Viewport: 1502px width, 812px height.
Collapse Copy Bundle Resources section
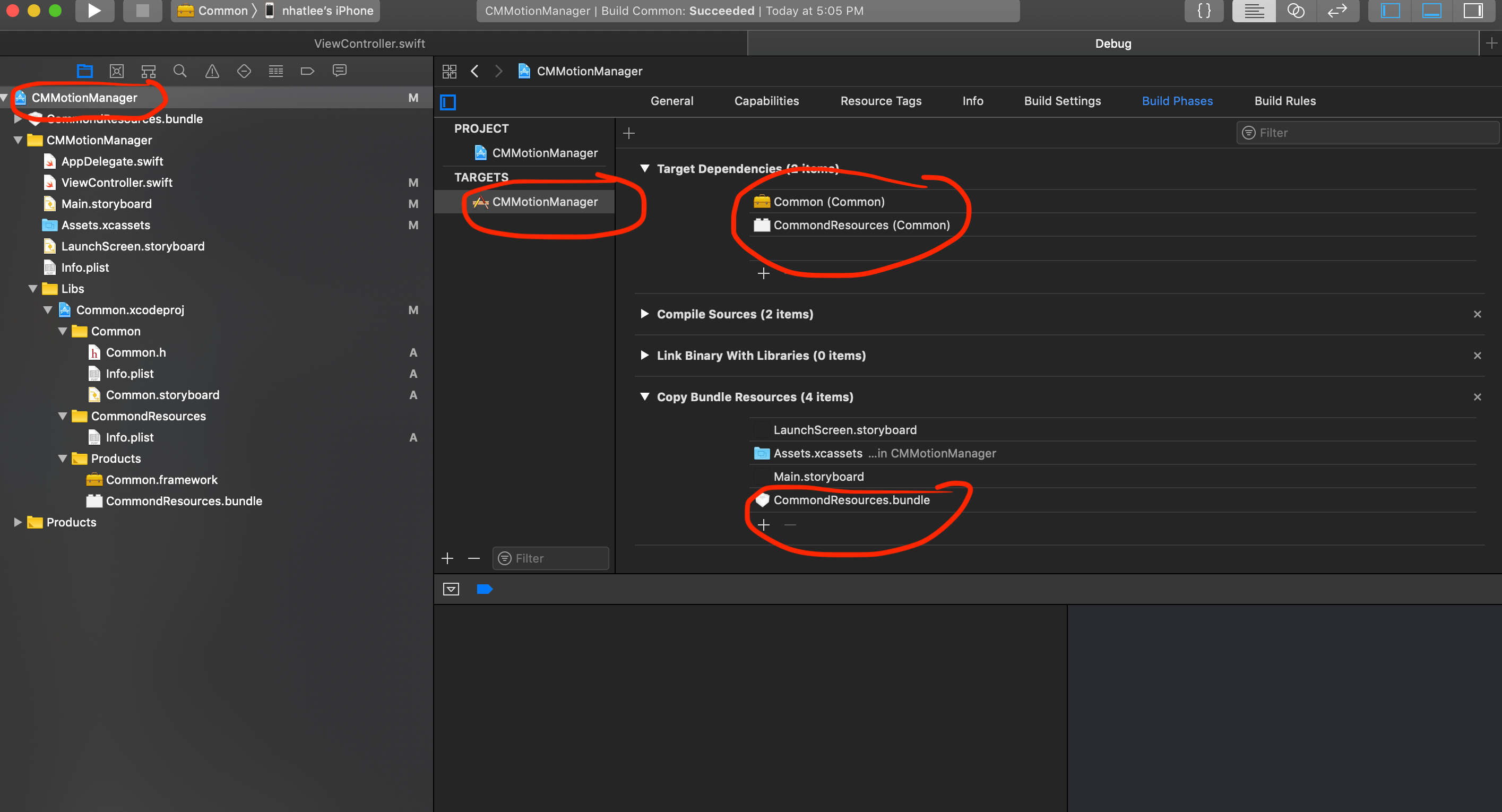pyautogui.click(x=644, y=396)
